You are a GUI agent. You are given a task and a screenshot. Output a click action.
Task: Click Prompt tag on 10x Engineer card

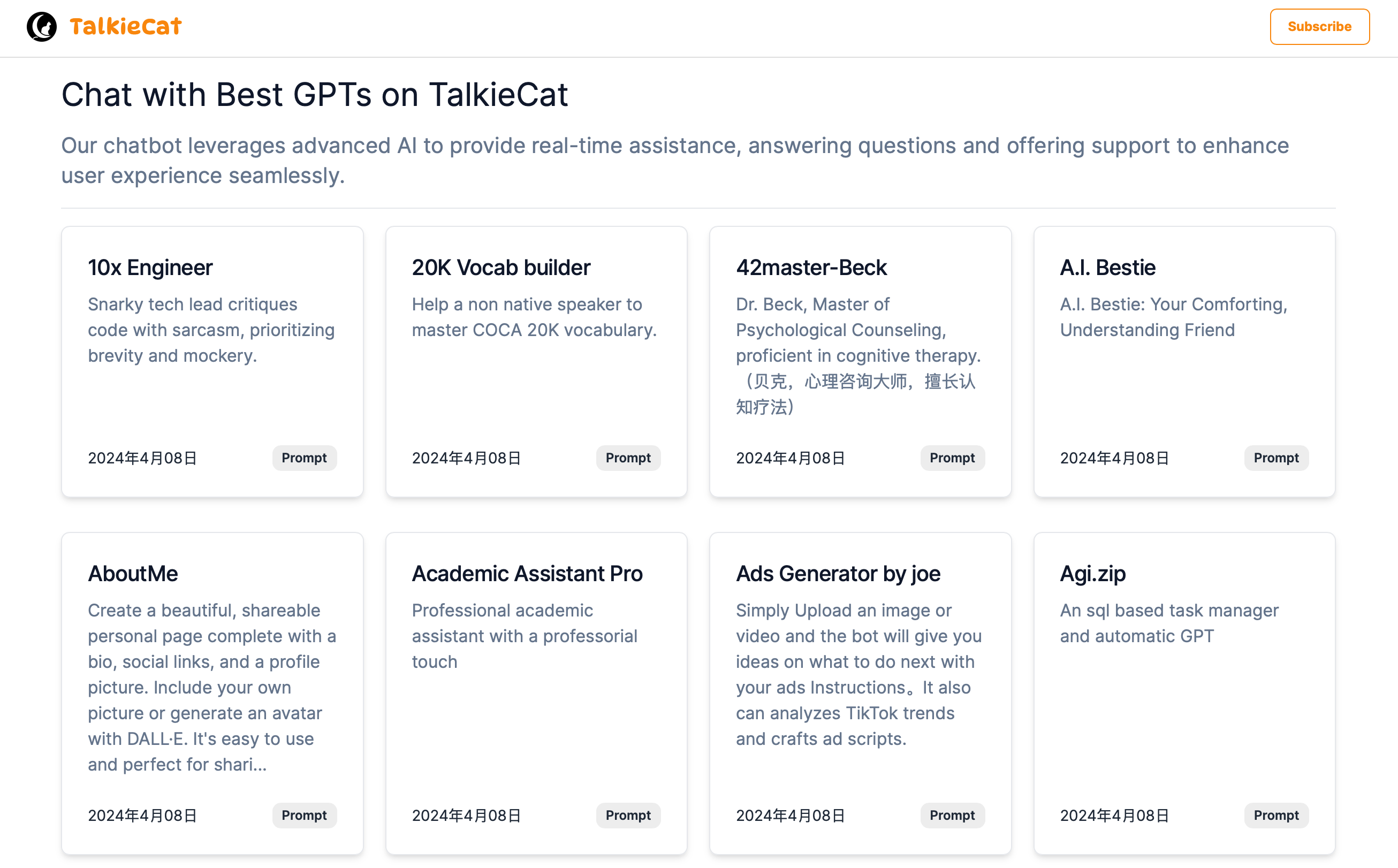pyautogui.click(x=303, y=458)
